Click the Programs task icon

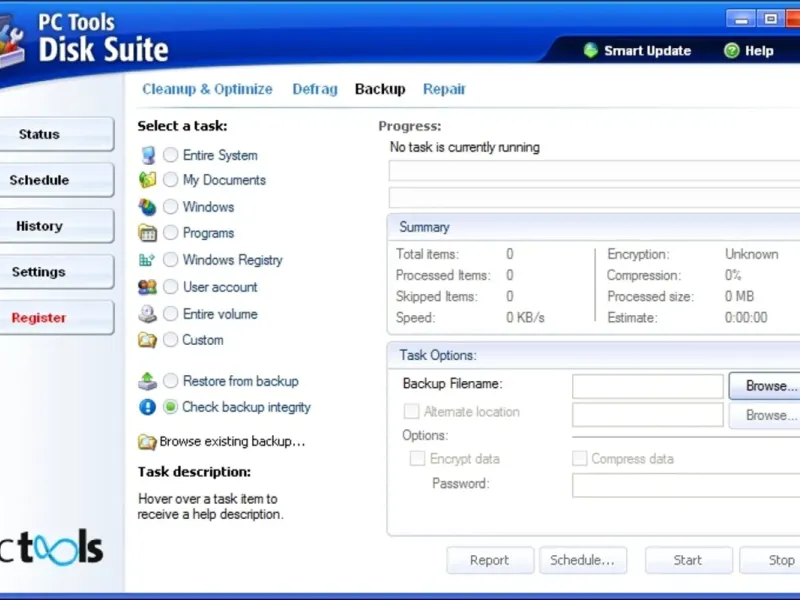[147, 233]
